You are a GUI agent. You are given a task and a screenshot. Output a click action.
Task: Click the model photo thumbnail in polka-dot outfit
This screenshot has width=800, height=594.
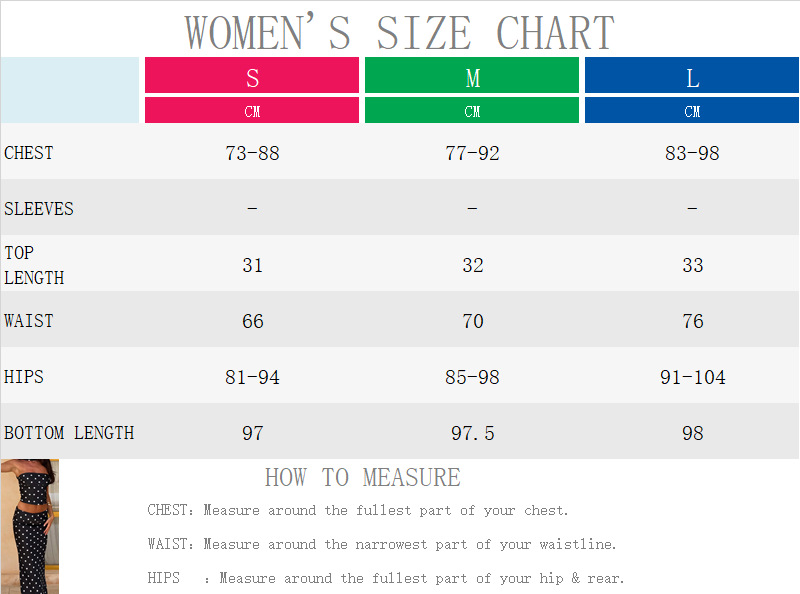click(x=30, y=526)
